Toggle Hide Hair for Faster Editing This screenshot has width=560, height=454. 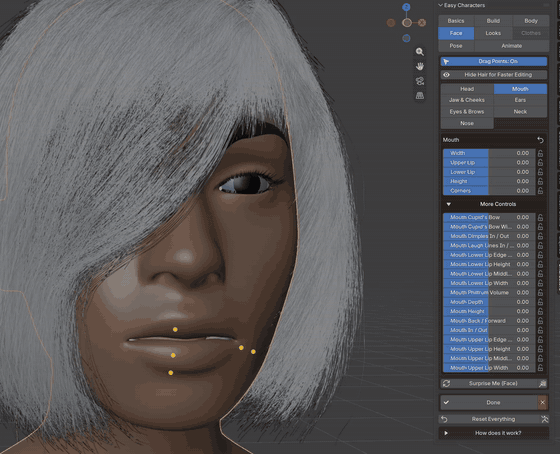point(494,75)
